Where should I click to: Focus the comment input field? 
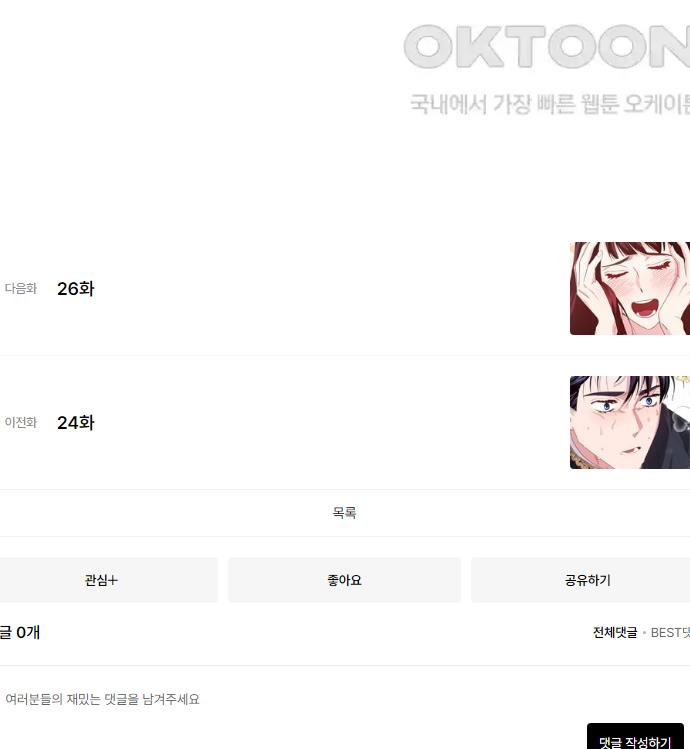point(345,699)
